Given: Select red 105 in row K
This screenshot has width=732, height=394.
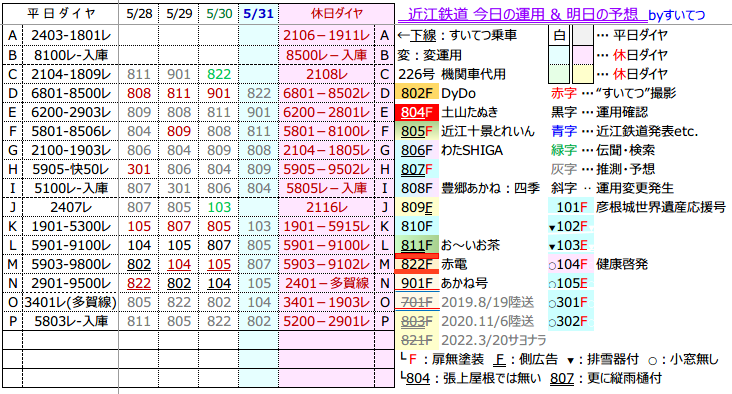Looking at the screenshot, I should [139, 226].
